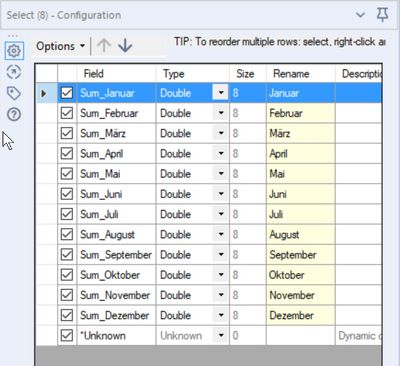Uncheck the Sum_Juli field checkbox
Viewport: 400px width, 366px height.
[67, 214]
